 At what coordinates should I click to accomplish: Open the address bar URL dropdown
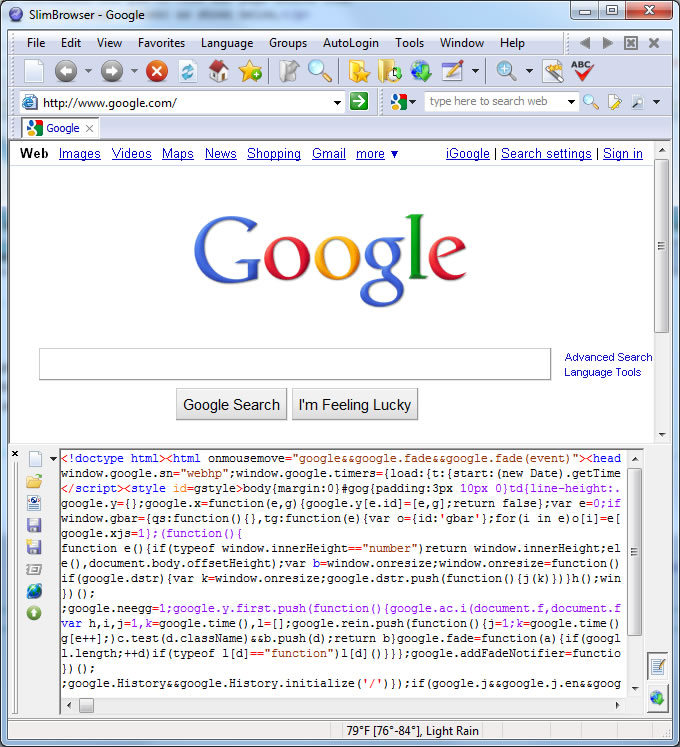[x=337, y=102]
